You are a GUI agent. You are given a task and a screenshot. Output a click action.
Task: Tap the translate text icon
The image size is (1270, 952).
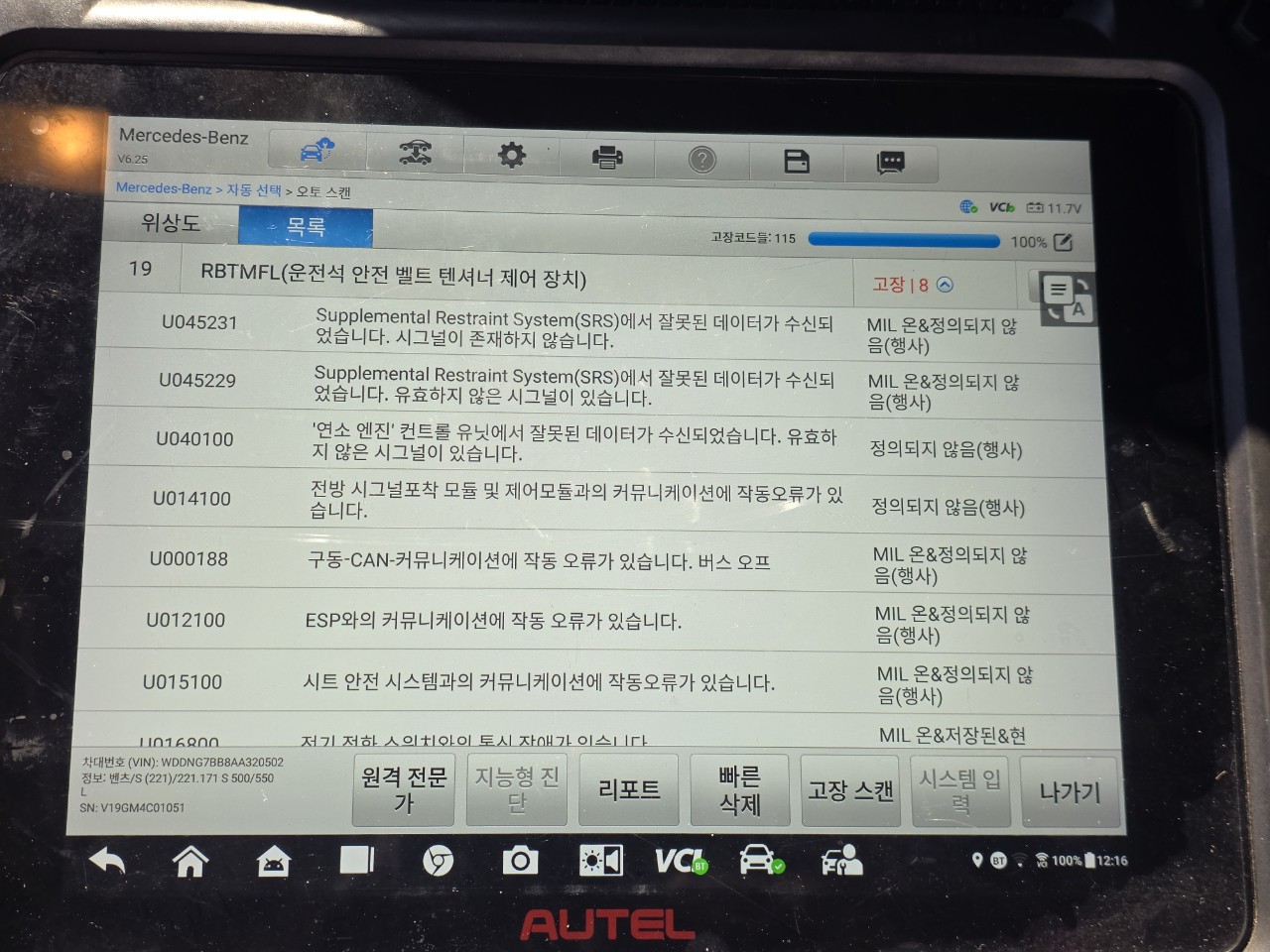[x=1066, y=297]
